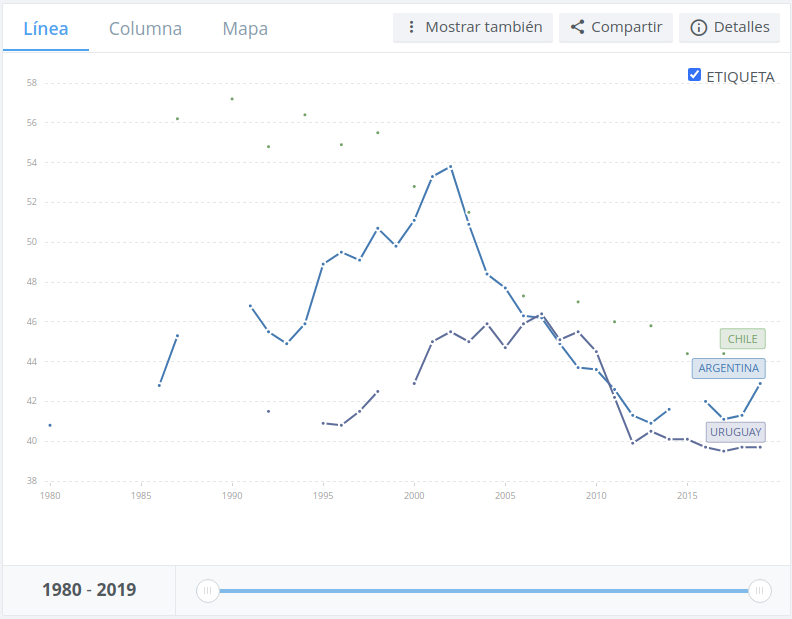Image resolution: width=792 pixels, height=619 pixels.
Task: Click the Argentina line peak near 2002
Action: coord(451,166)
